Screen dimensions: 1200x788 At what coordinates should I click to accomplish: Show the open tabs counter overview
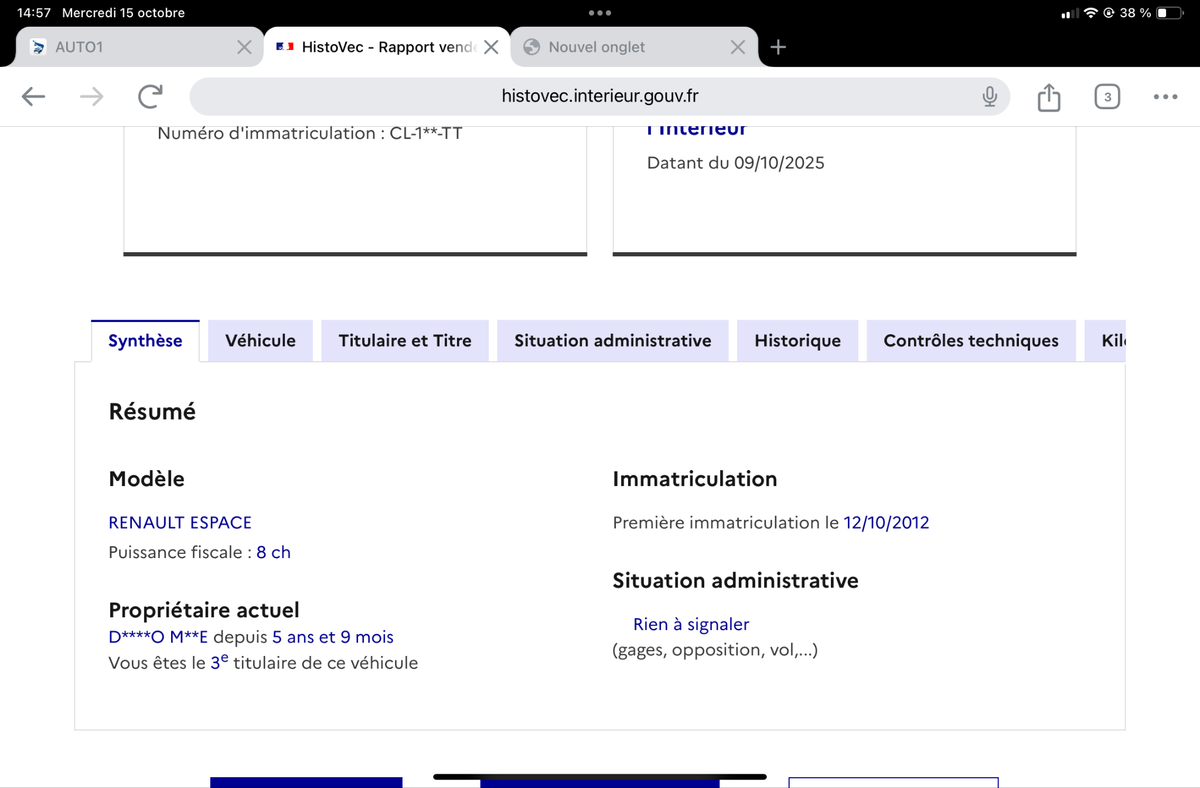pos(1106,97)
